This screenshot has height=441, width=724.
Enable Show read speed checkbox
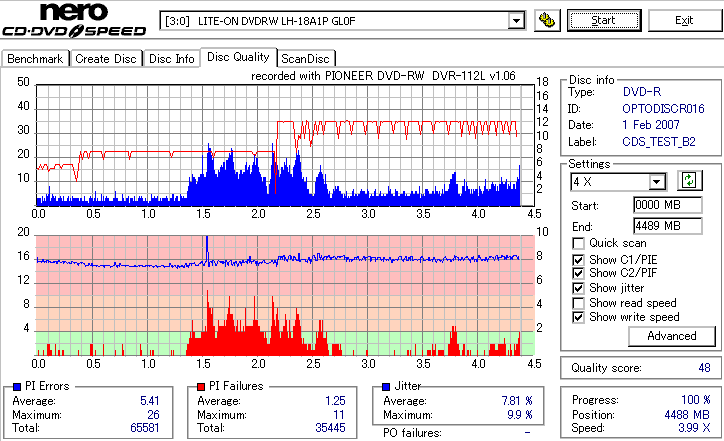coord(578,303)
